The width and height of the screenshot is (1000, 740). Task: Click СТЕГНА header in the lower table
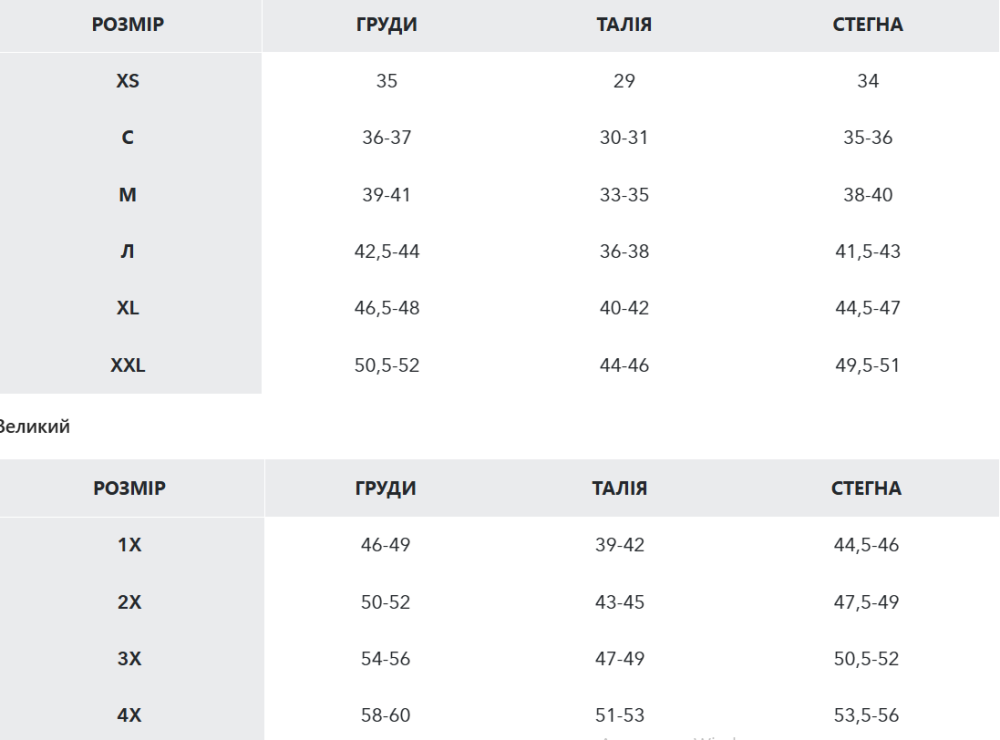(867, 488)
